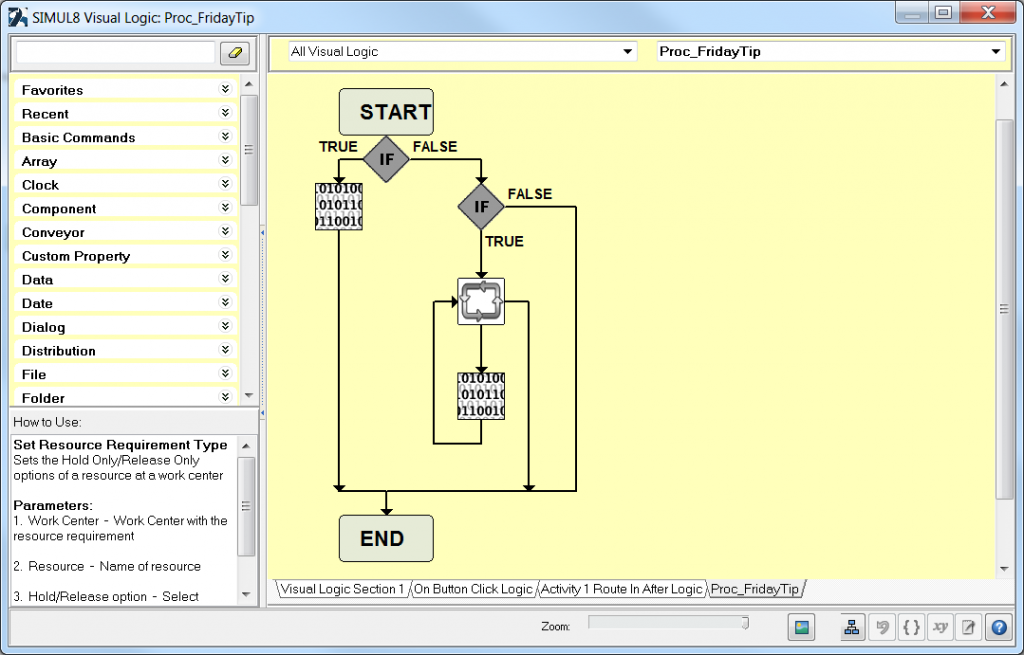Click the 'Zoom:' label
This screenshot has height=655, width=1024.
tap(556, 626)
